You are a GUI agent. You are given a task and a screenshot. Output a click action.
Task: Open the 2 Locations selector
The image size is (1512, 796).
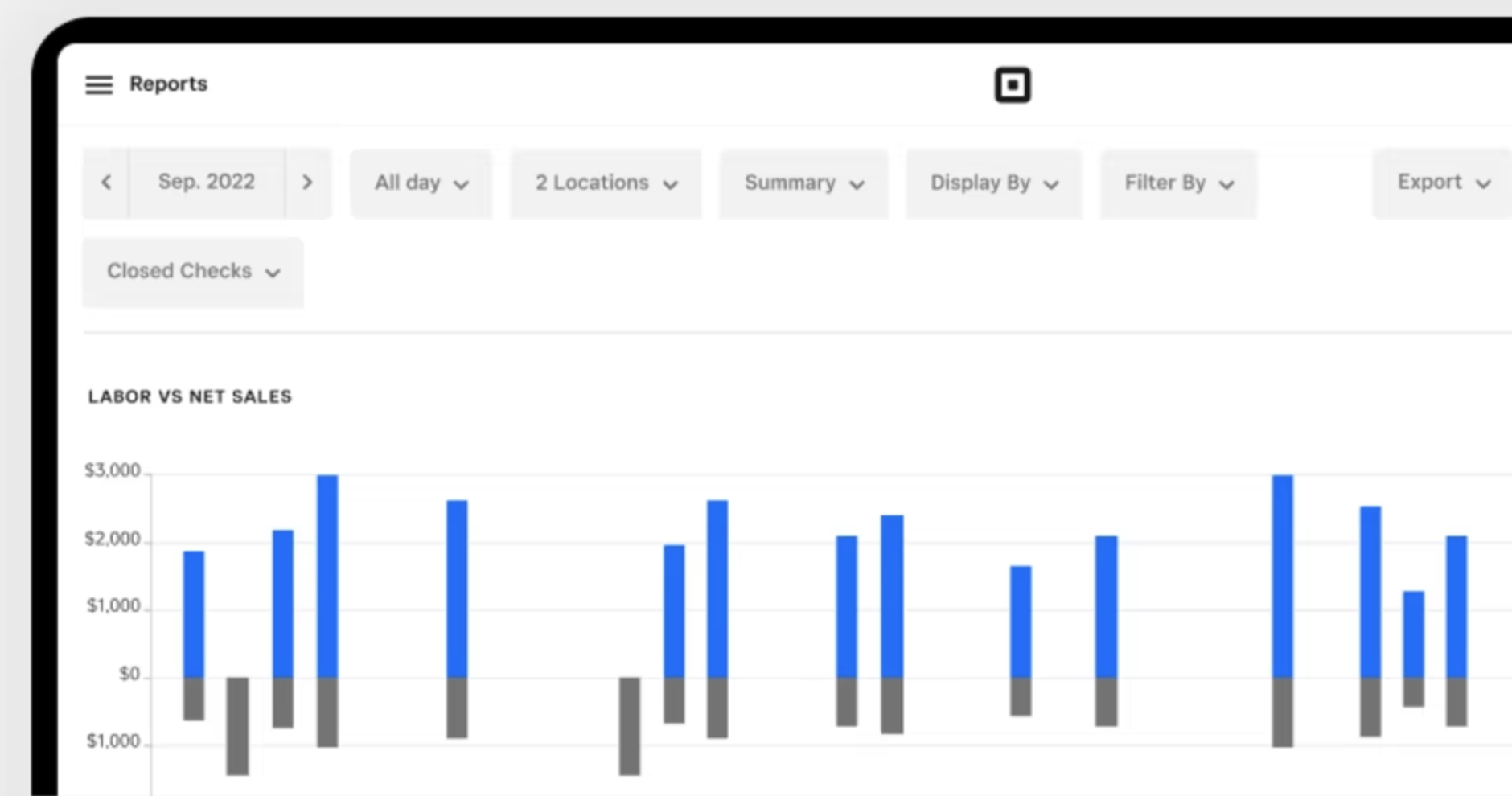[605, 183]
